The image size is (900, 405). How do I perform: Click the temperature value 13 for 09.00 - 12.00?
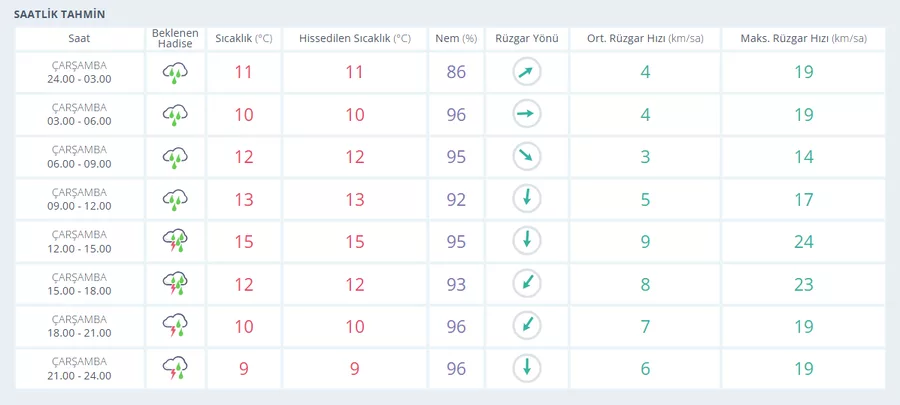coord(244,199)
